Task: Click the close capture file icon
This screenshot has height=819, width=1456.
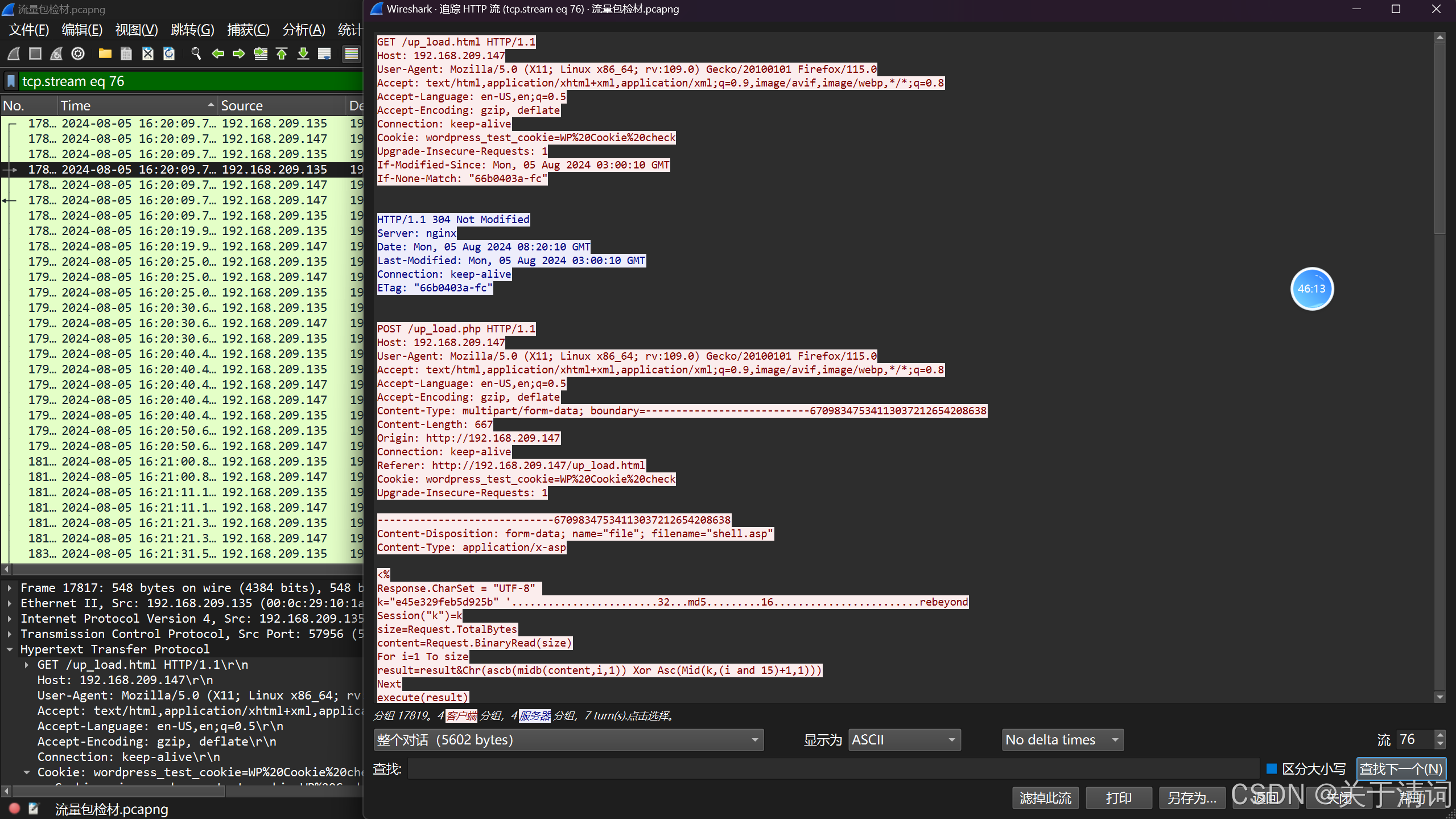Action: click(x=147, y=53)
